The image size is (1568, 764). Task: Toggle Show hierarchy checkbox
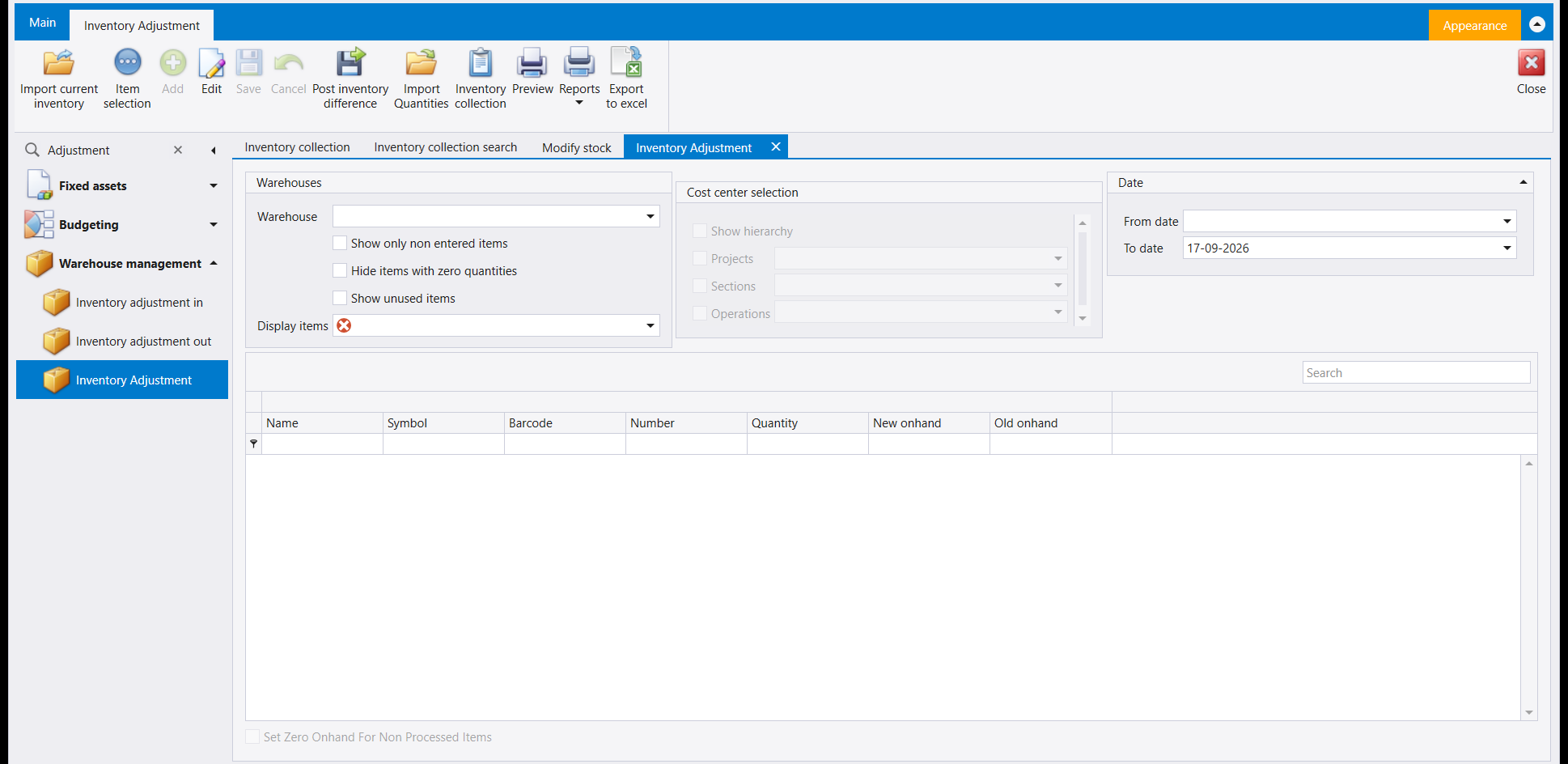pos(700,231)
